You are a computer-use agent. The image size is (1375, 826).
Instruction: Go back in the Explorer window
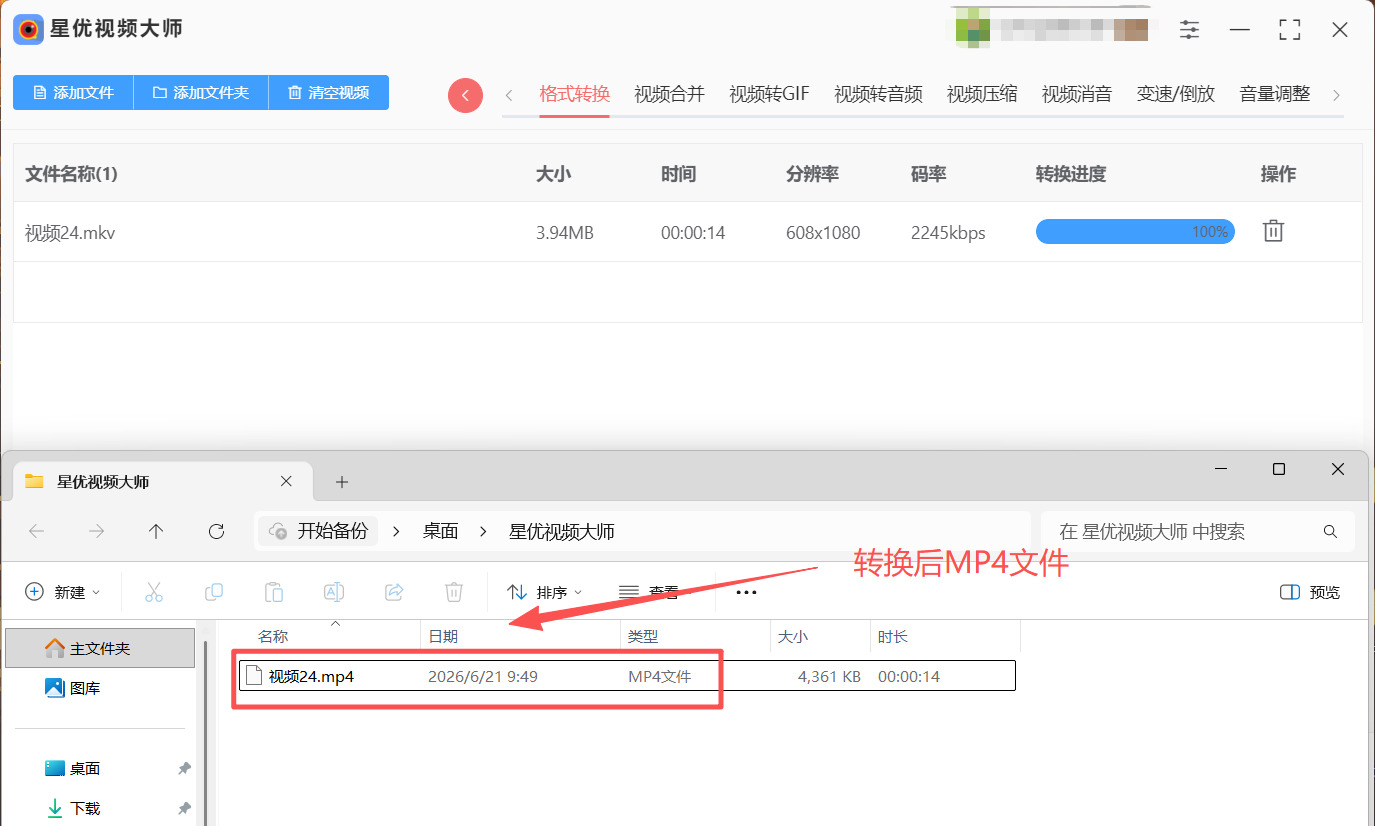(37, 532)
